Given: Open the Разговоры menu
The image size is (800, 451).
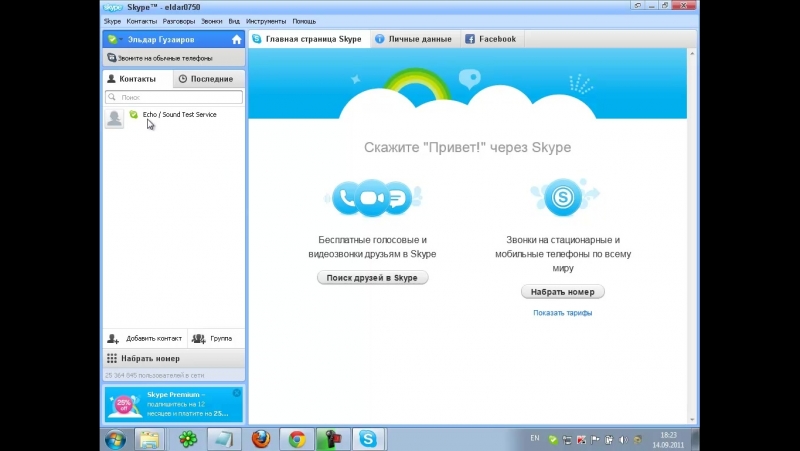Looking at the screenshot, I should click(179, 21).
